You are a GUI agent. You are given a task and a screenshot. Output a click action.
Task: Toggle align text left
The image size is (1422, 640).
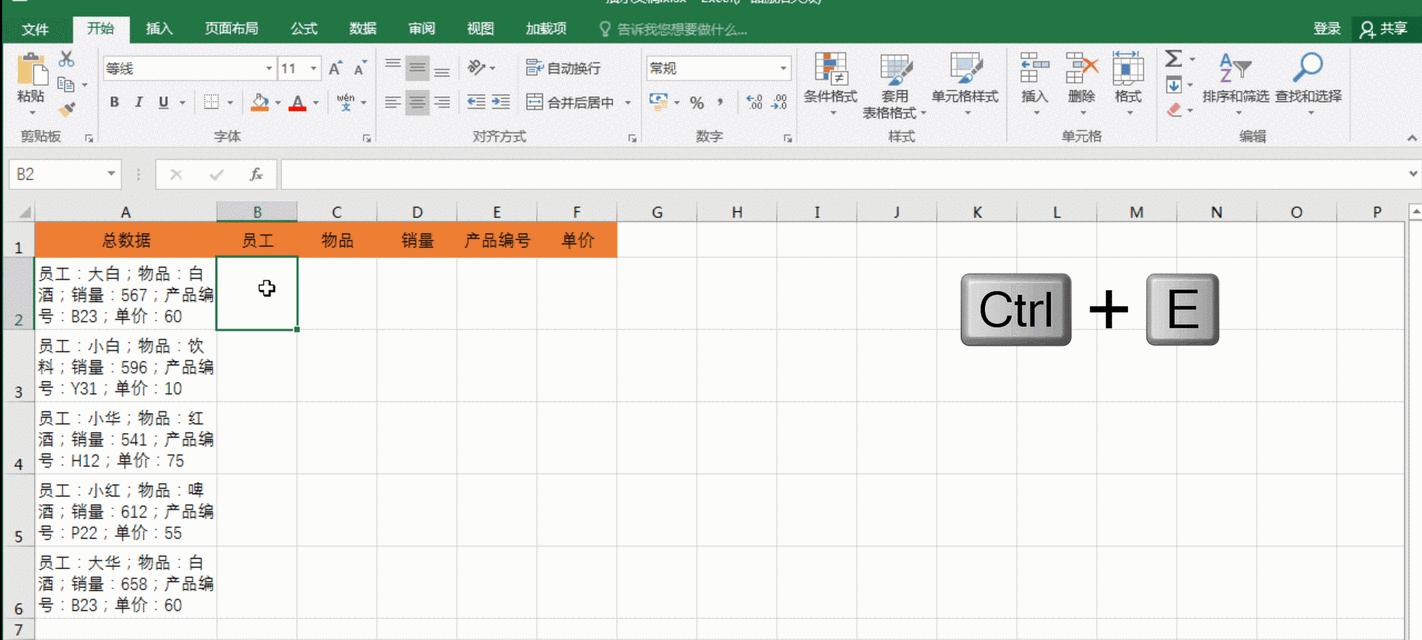(x=393, y=102)
